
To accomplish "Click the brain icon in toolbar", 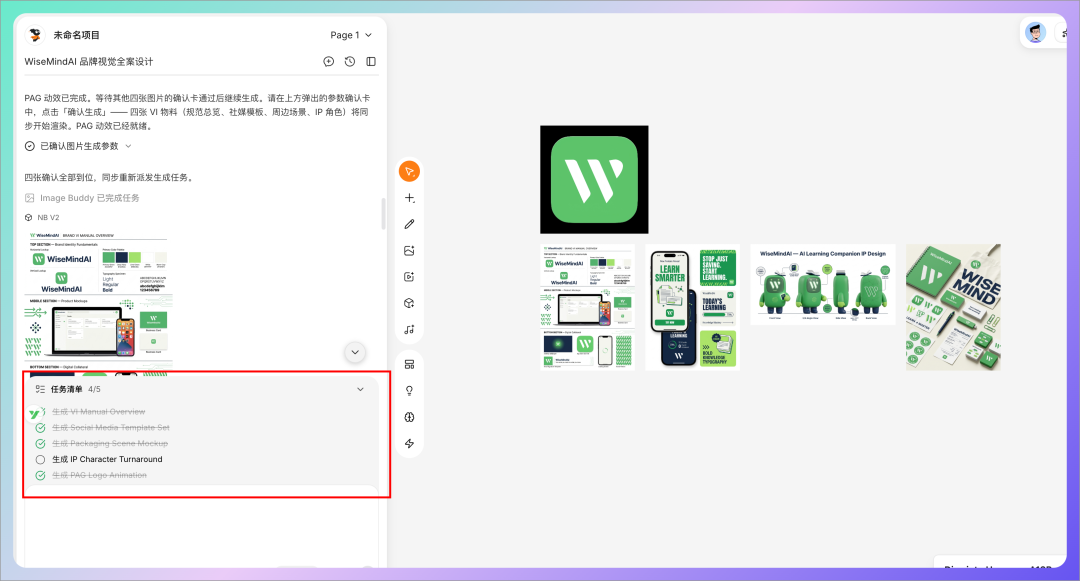I will pyautogui.click(x=409, y=417).
